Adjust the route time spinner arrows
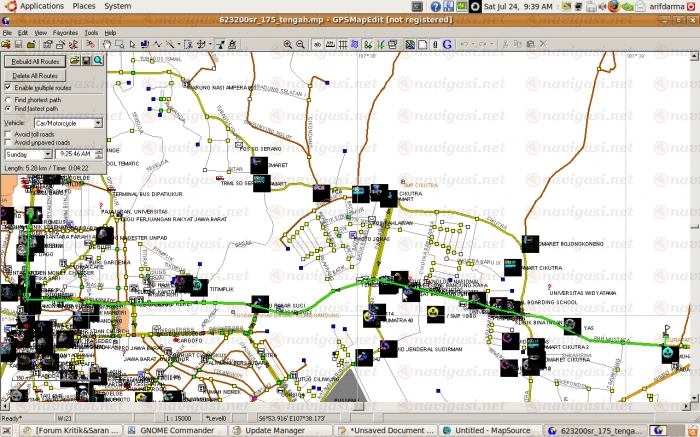 [x=100, y=154]
